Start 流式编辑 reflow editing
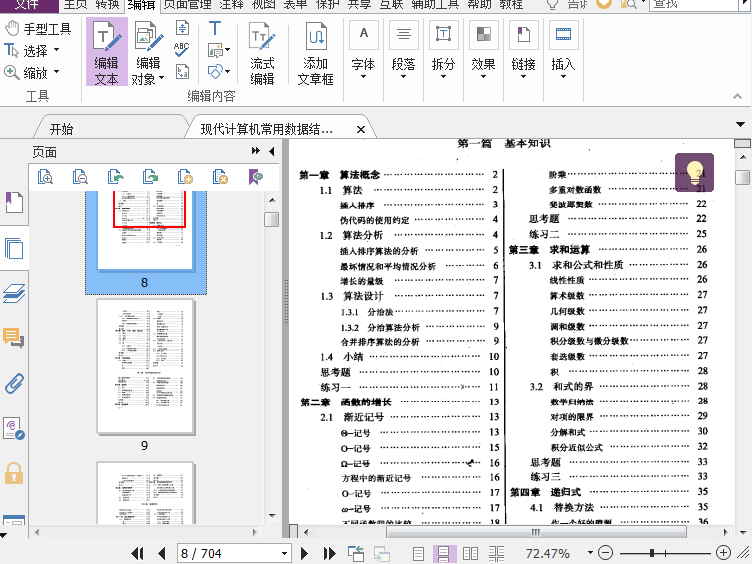 pyautogui.click(x=262, y=53)
